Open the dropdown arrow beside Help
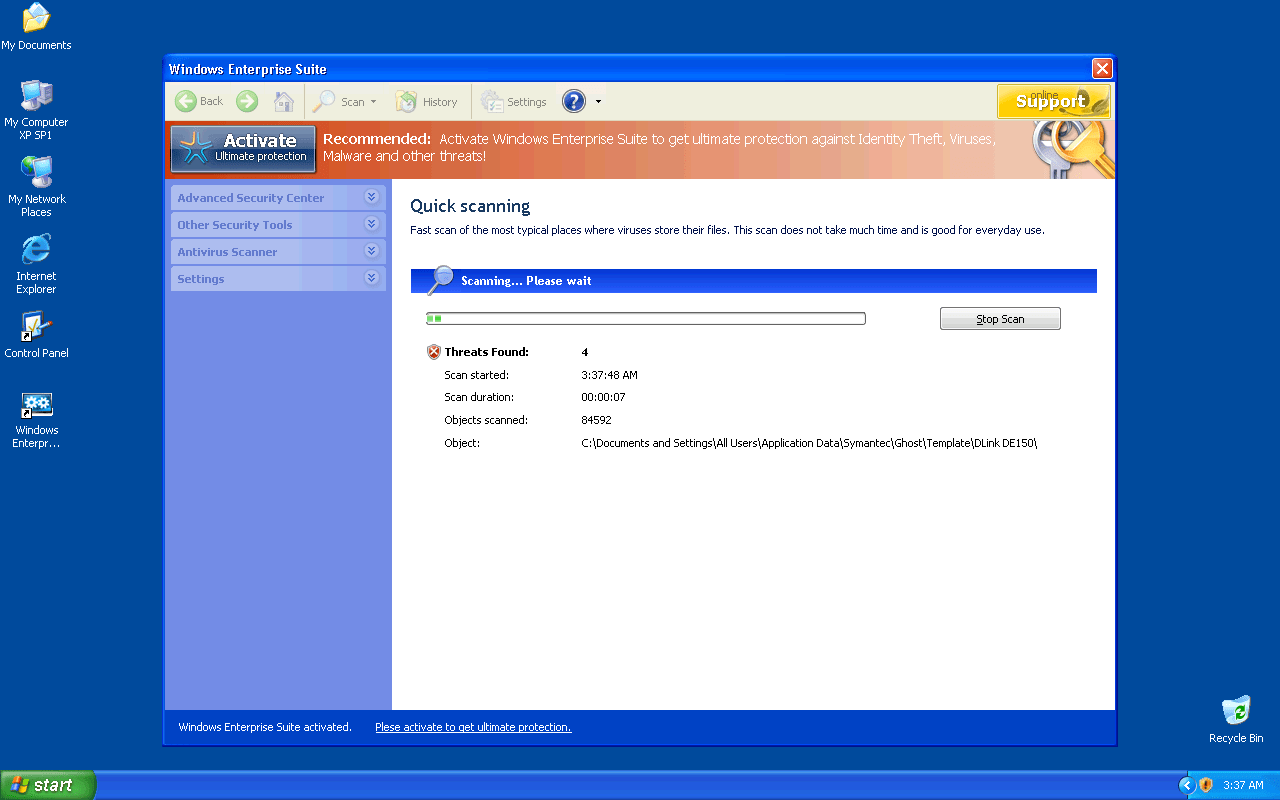The width and height of the screenshot is (1280, 800). click(x=598, y=101)
